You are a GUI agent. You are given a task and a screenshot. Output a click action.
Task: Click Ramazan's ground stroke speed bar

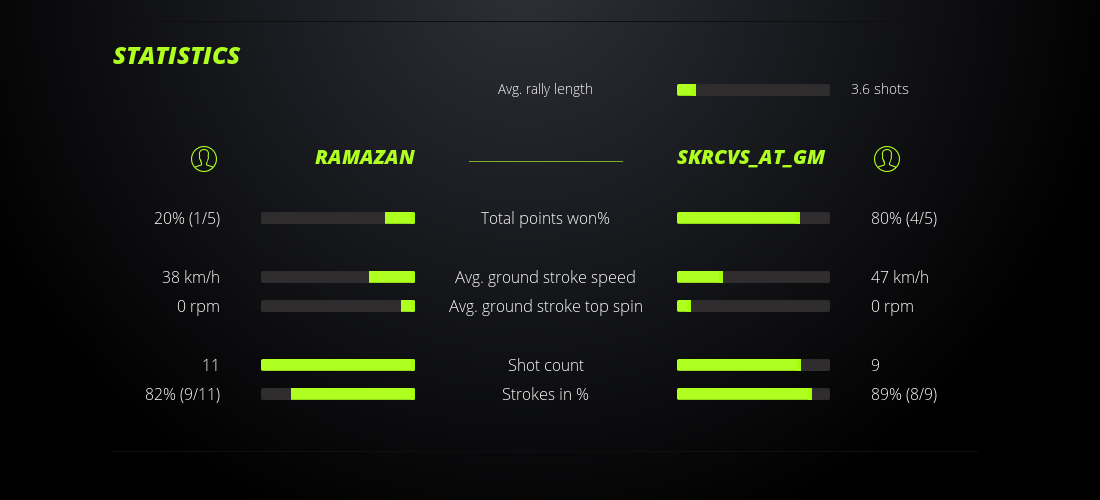point(338,277)
